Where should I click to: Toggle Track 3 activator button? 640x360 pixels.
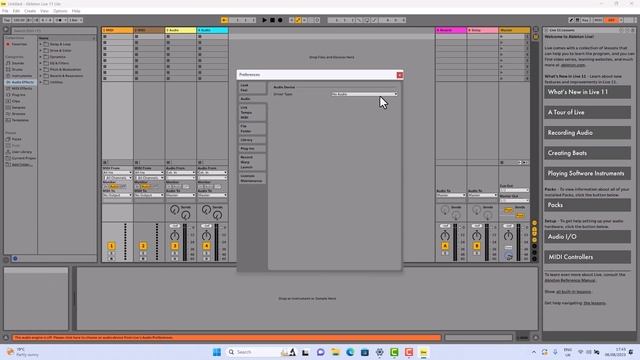[x=175, y=246]
